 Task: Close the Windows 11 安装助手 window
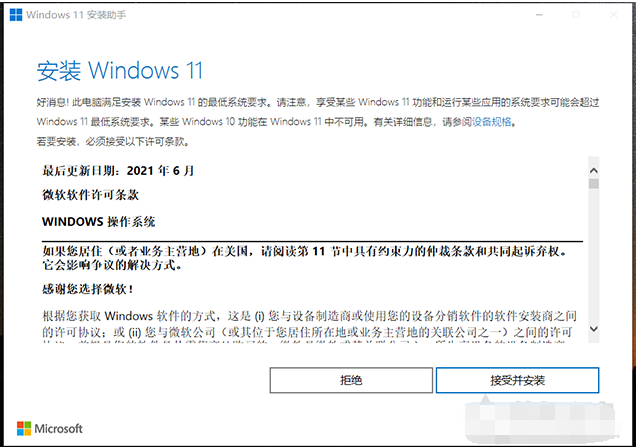(614, 15)
